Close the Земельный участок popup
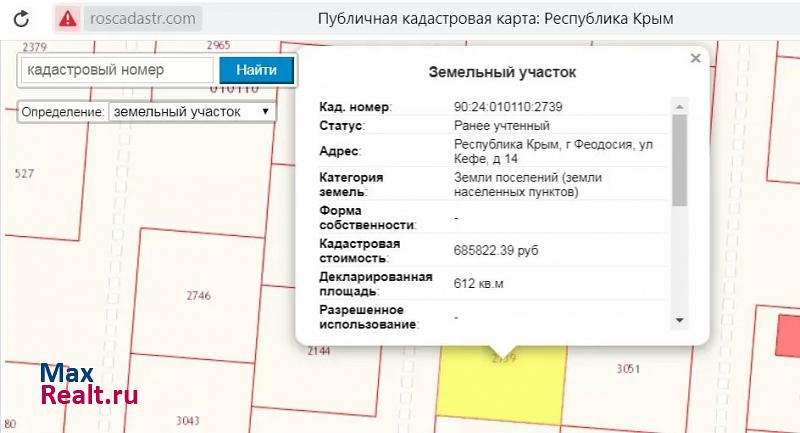Screen dimensions: 800x433 [695, 59]
